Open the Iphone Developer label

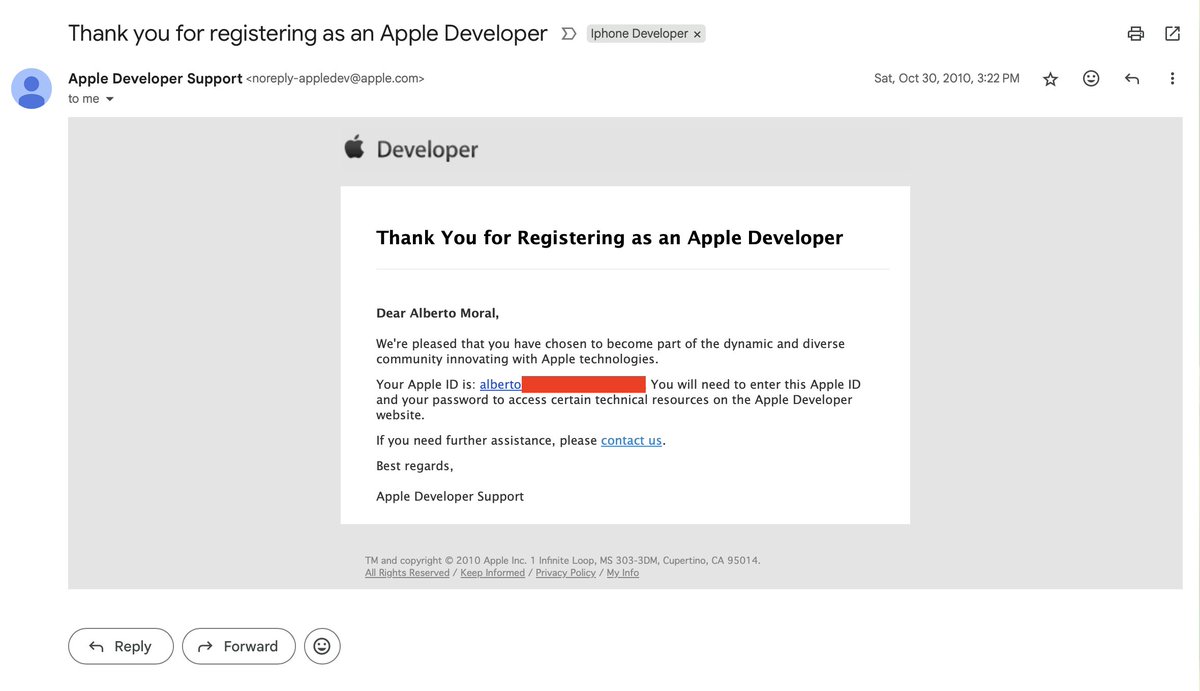pos(639,34)
